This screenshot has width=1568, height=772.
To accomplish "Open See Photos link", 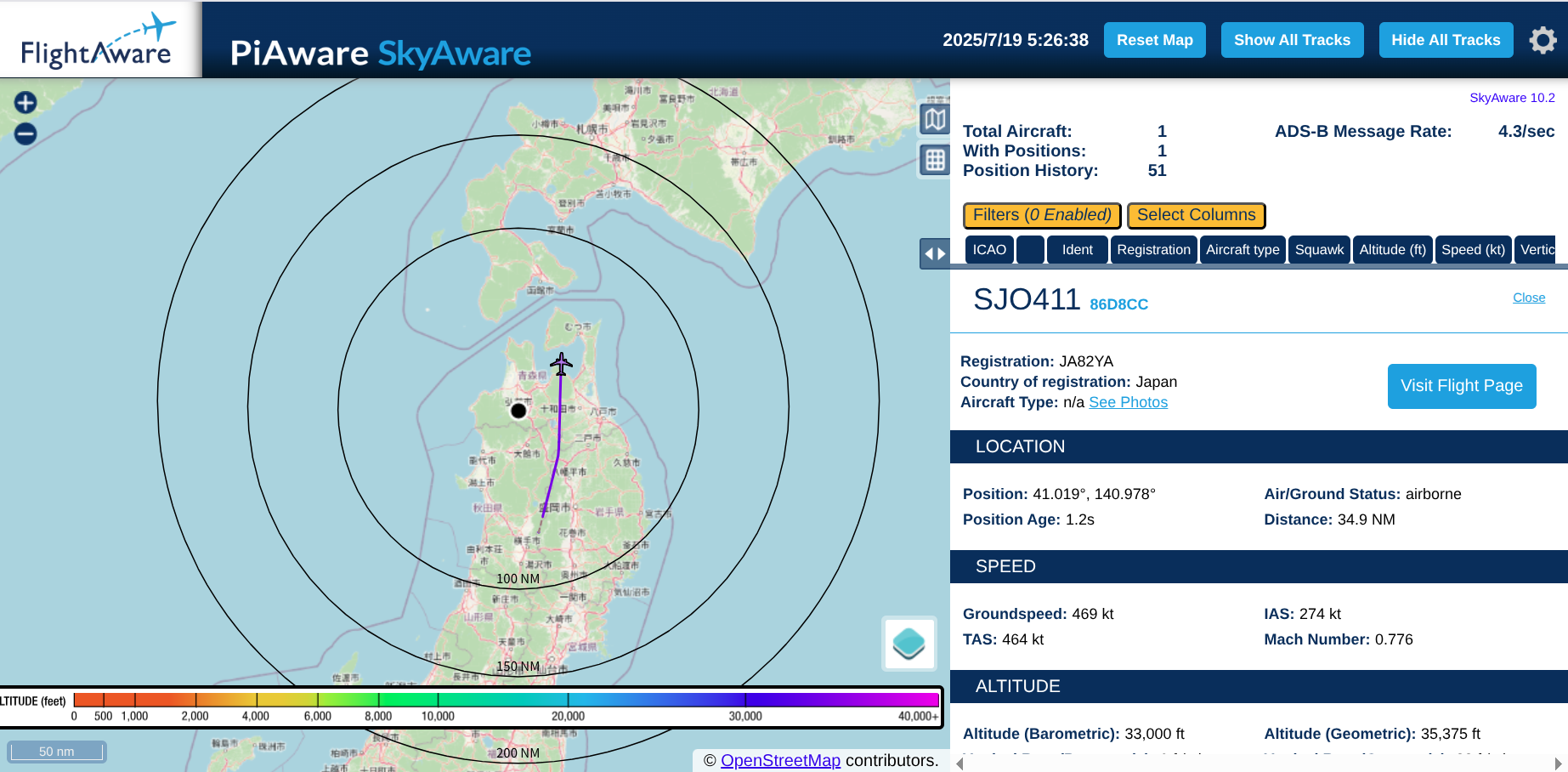I will pos(1128,402).
